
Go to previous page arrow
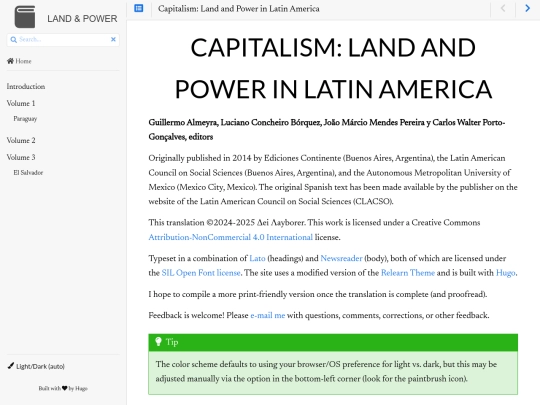503,8
